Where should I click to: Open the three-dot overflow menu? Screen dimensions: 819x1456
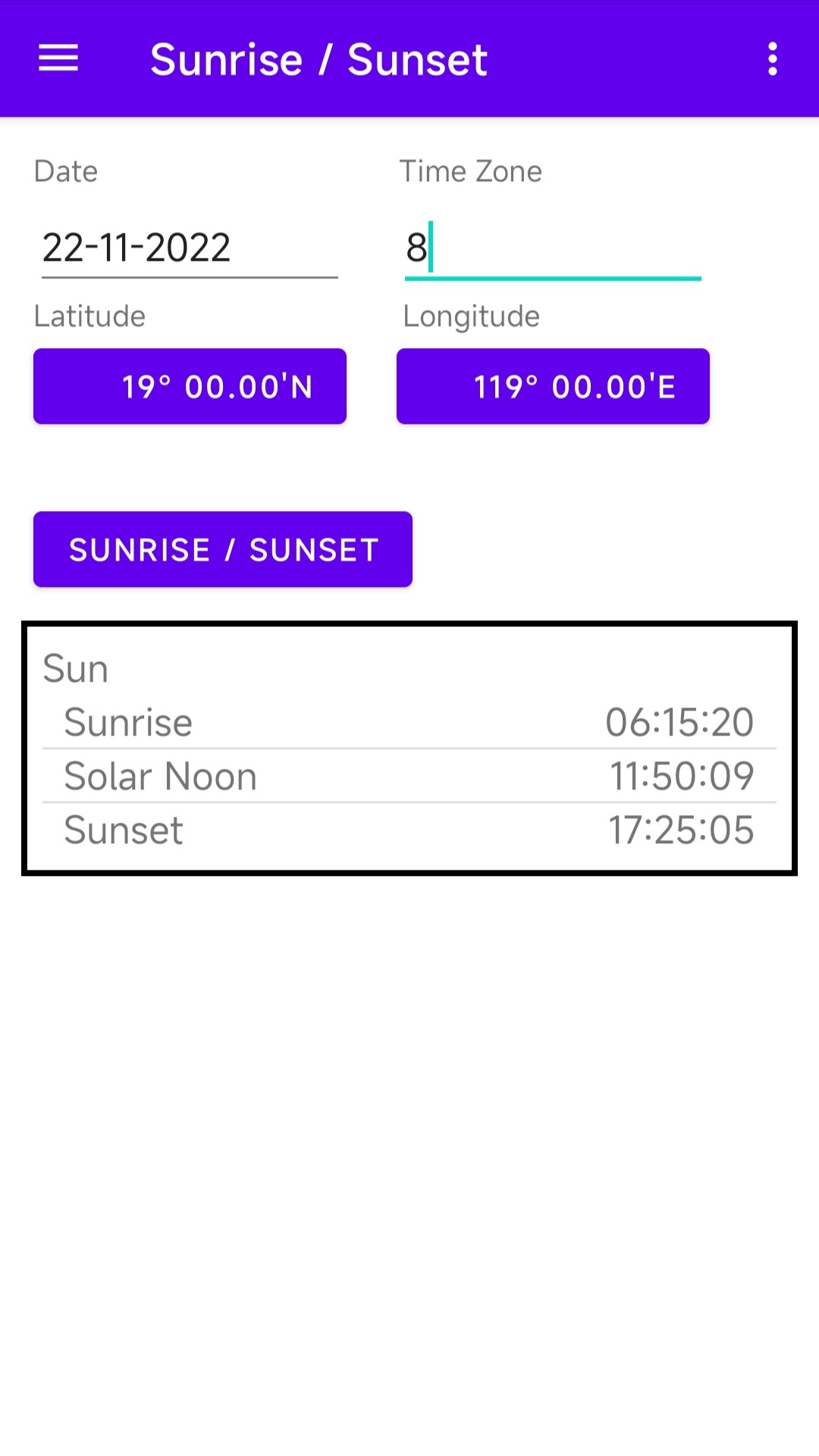(x=772, y=58)
